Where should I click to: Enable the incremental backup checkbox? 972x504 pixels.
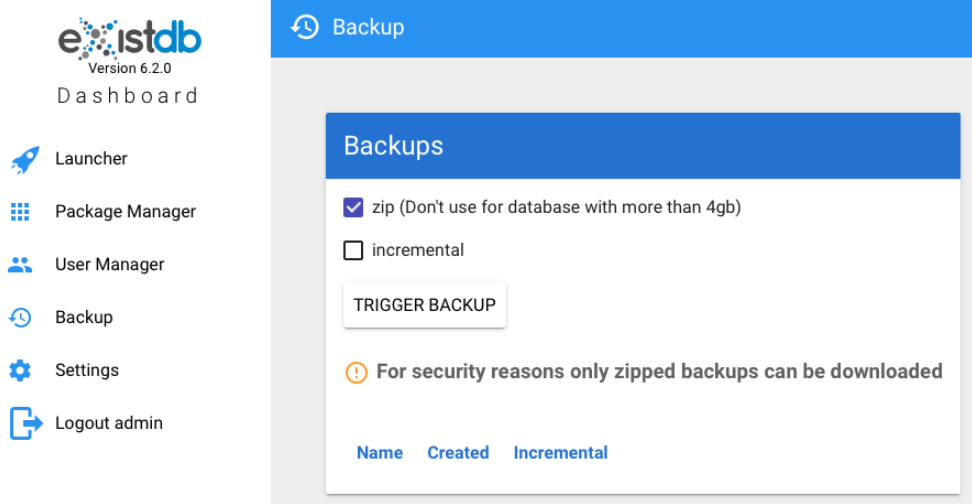click(353, 250)
